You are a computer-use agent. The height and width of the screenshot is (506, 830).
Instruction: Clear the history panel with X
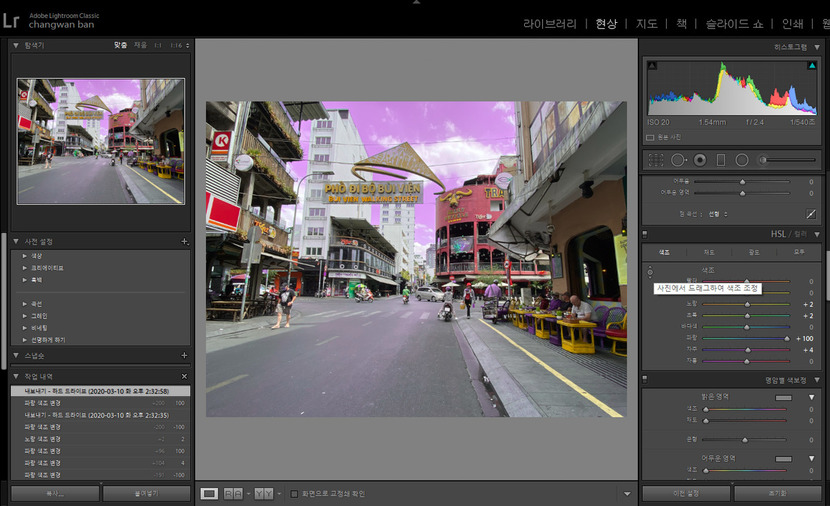point(184,376)
